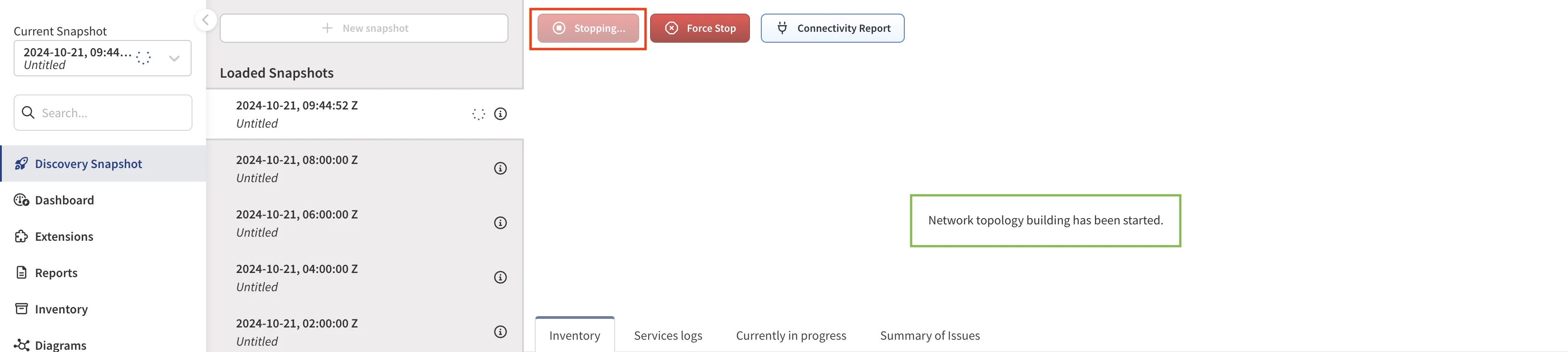Click the Extensions puzzle icon

21,236
